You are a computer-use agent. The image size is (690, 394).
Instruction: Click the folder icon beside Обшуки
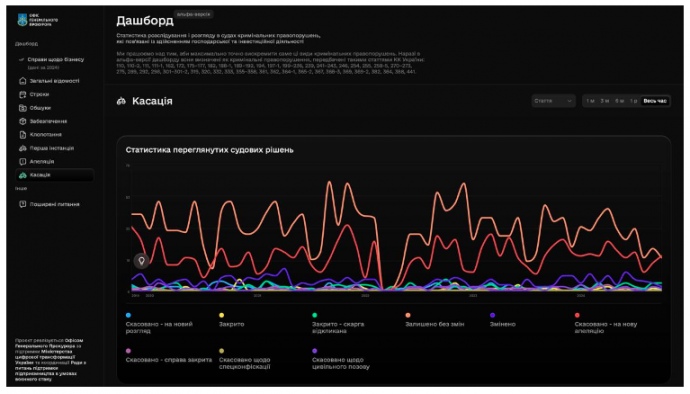[23, 108]
